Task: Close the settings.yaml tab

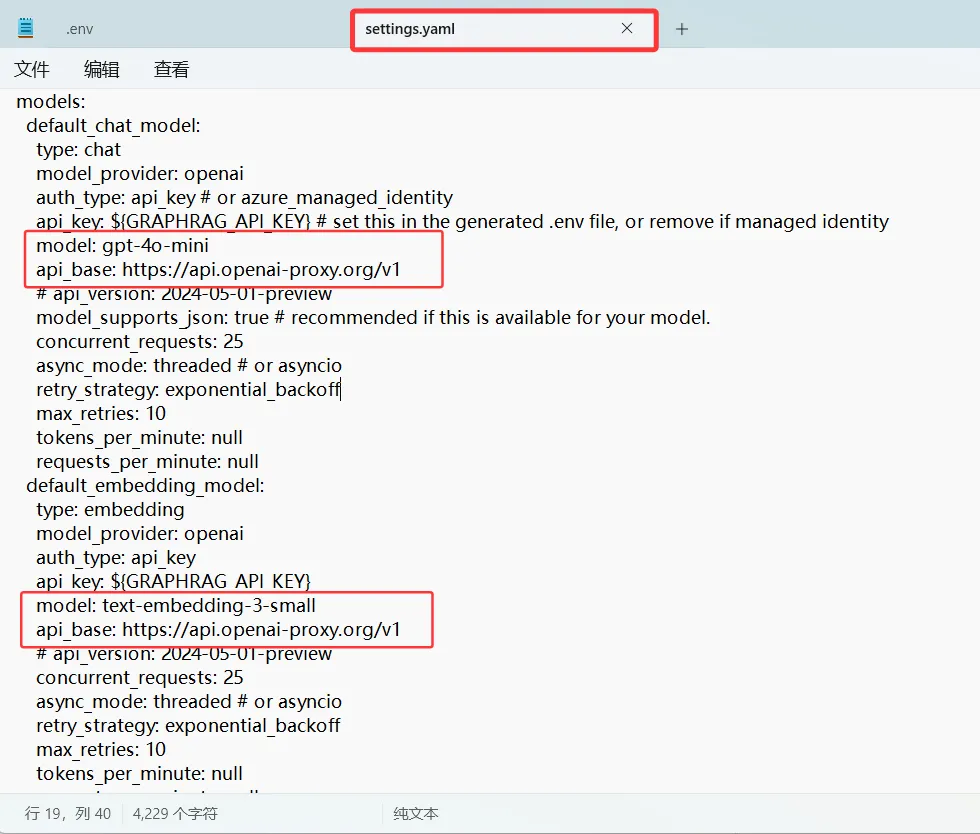Action: tap(627, 29)
